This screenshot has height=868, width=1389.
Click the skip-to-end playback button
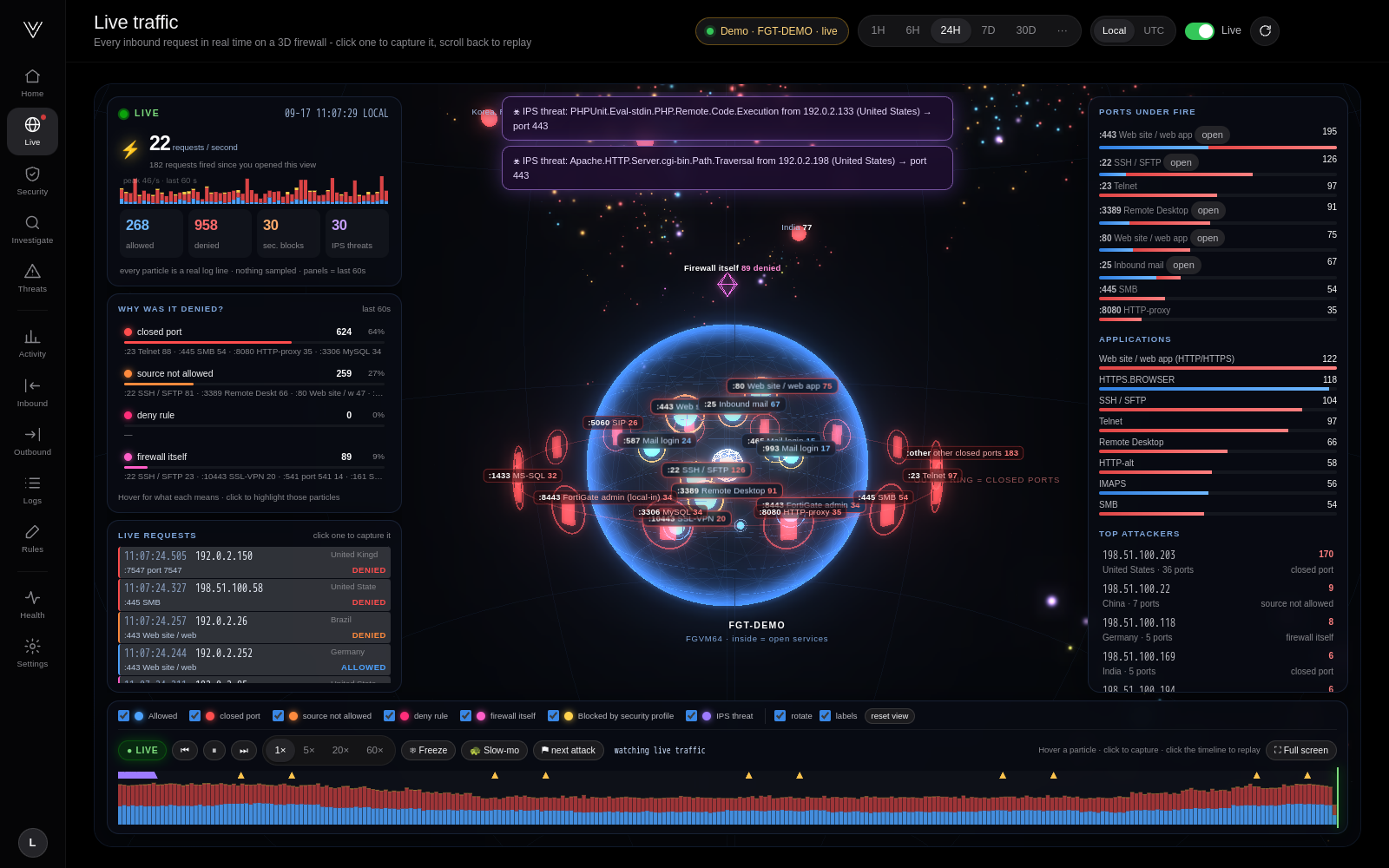(x=244, y=750)
